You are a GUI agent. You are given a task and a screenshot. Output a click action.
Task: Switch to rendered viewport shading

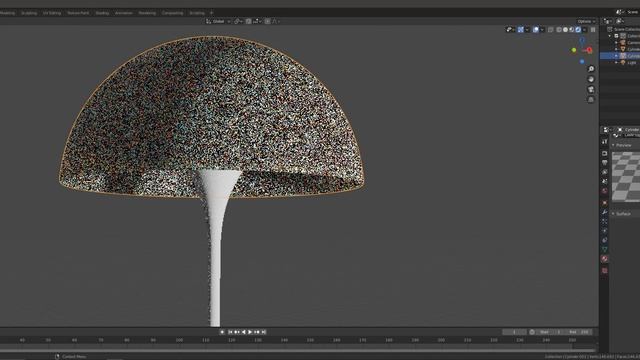point(578,29)
